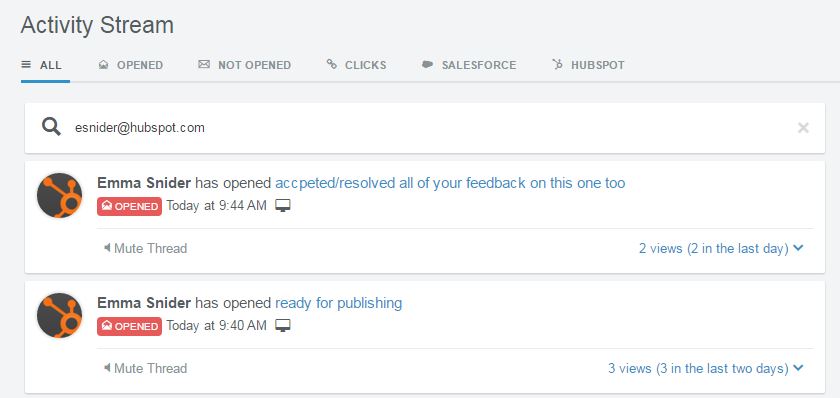
Task: Click the Activity Stream heading
Action: (x=97, y=25)
